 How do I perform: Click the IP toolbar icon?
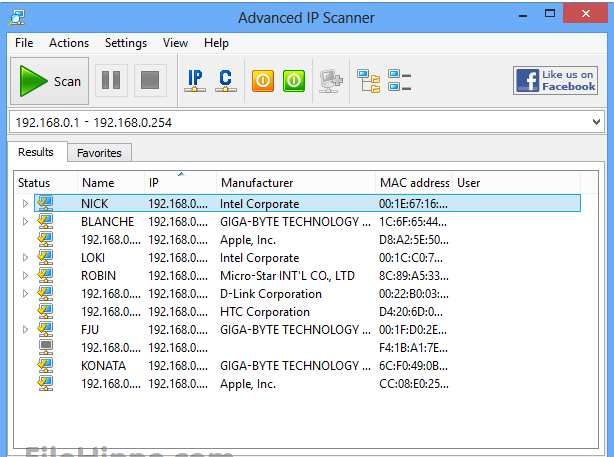(x=195, y=81)
